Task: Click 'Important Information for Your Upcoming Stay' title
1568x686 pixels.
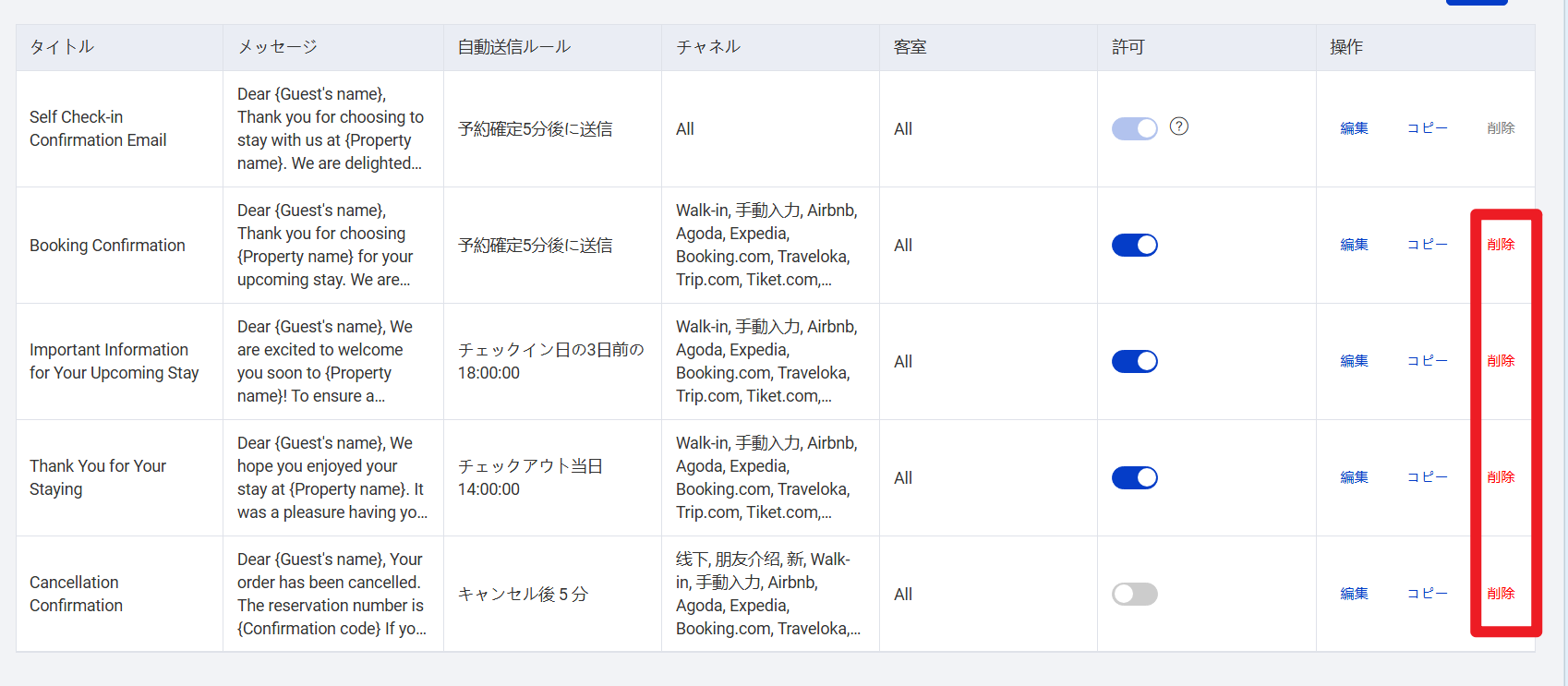Action: coord(115,361)
